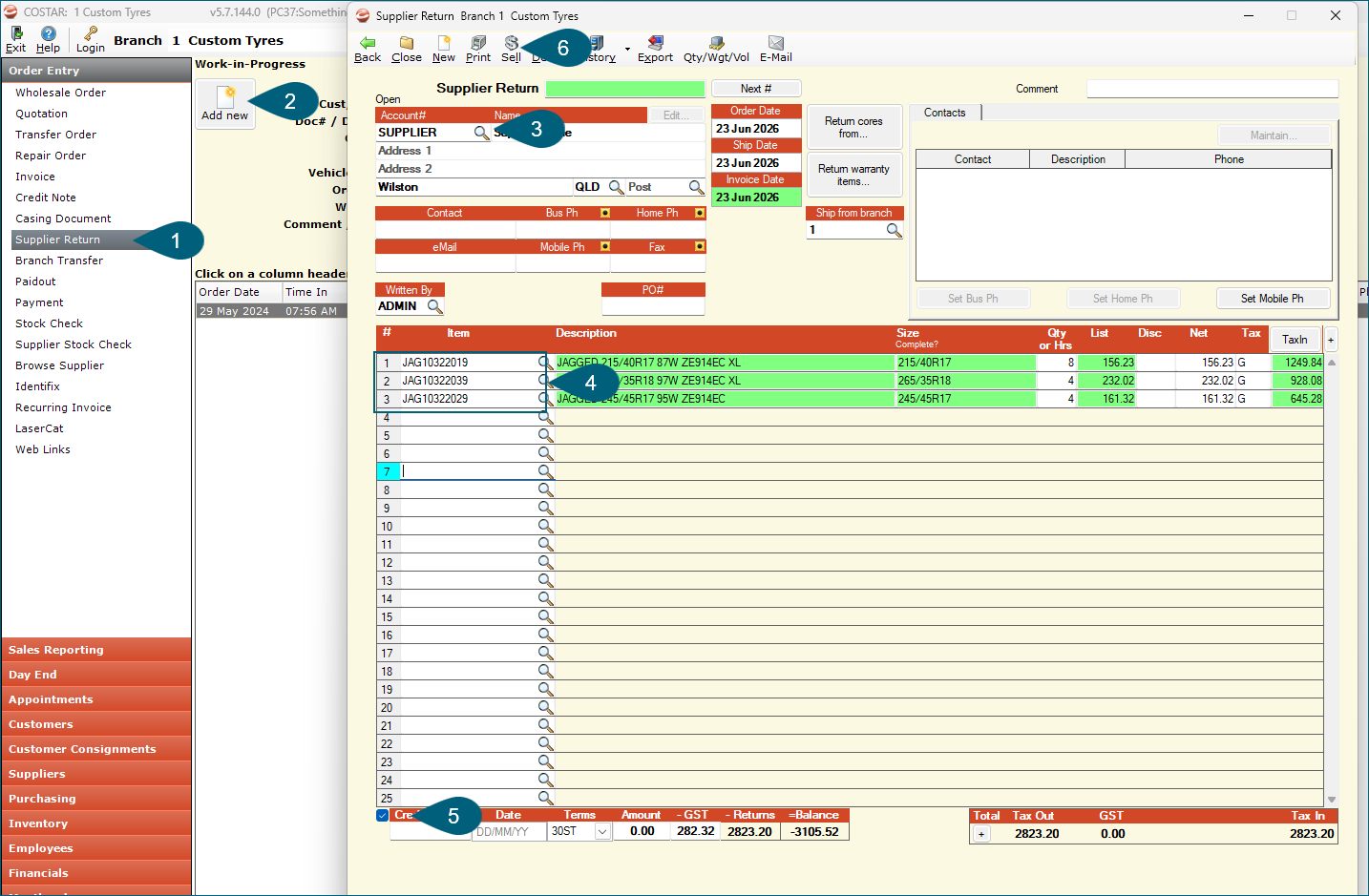Uncheck the Credit checkbox above the totals

[x=383, y=815]
